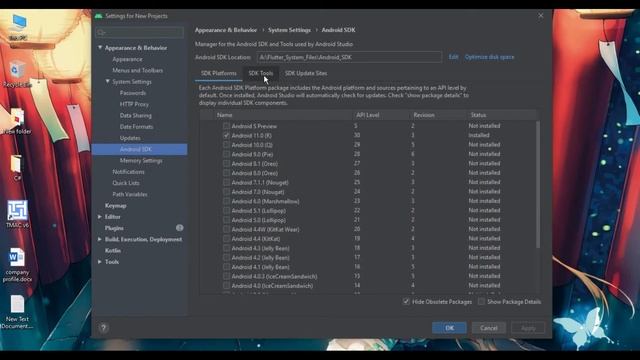
Task: Click the Cancel button
Action: click(489, 328)
